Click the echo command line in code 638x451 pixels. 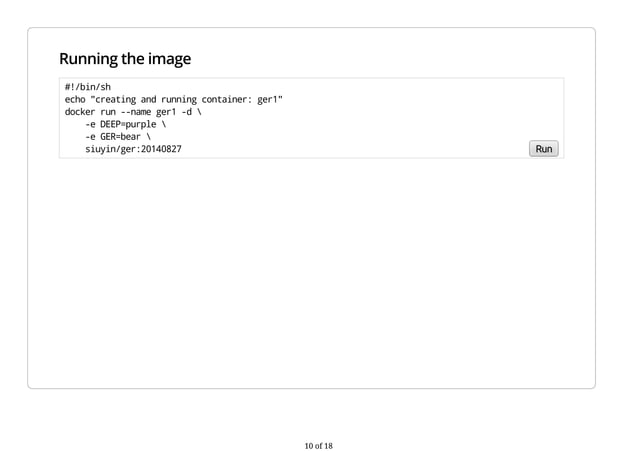tap(174, 99)
